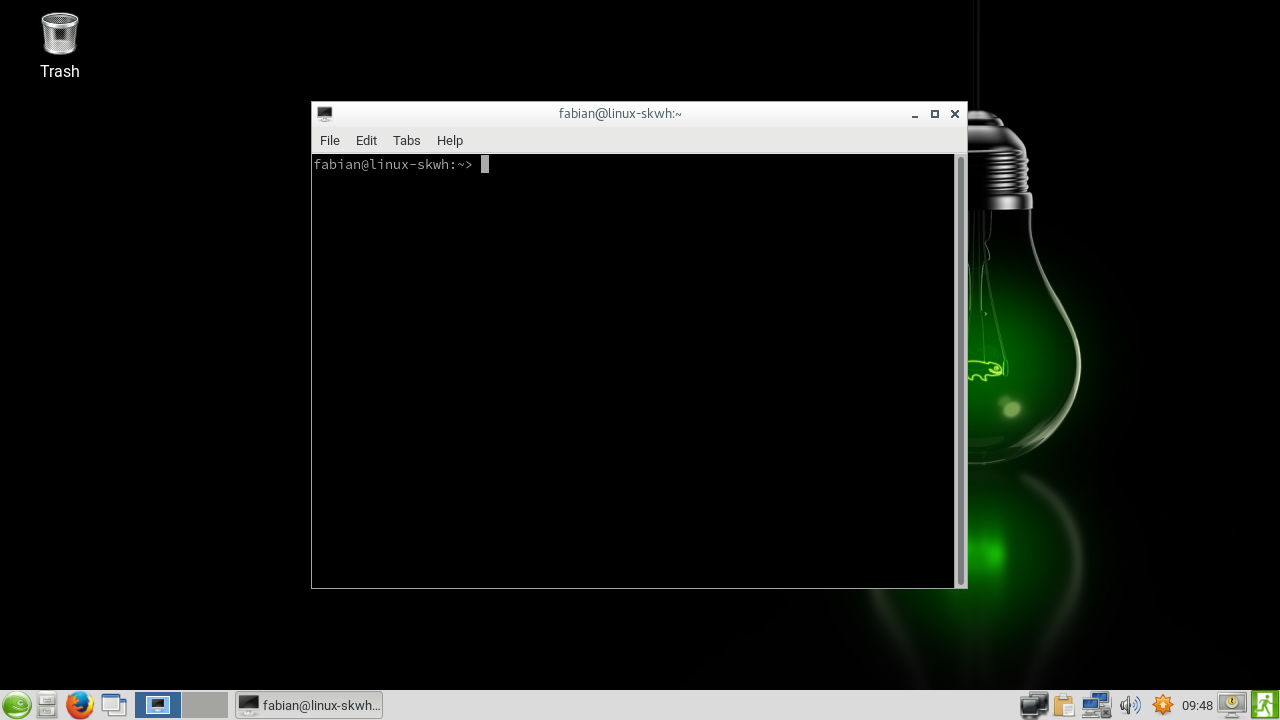Screen dimensions: 1280x720
Task: Click the show desktop windows icon
Action: (x=114, y=706)
